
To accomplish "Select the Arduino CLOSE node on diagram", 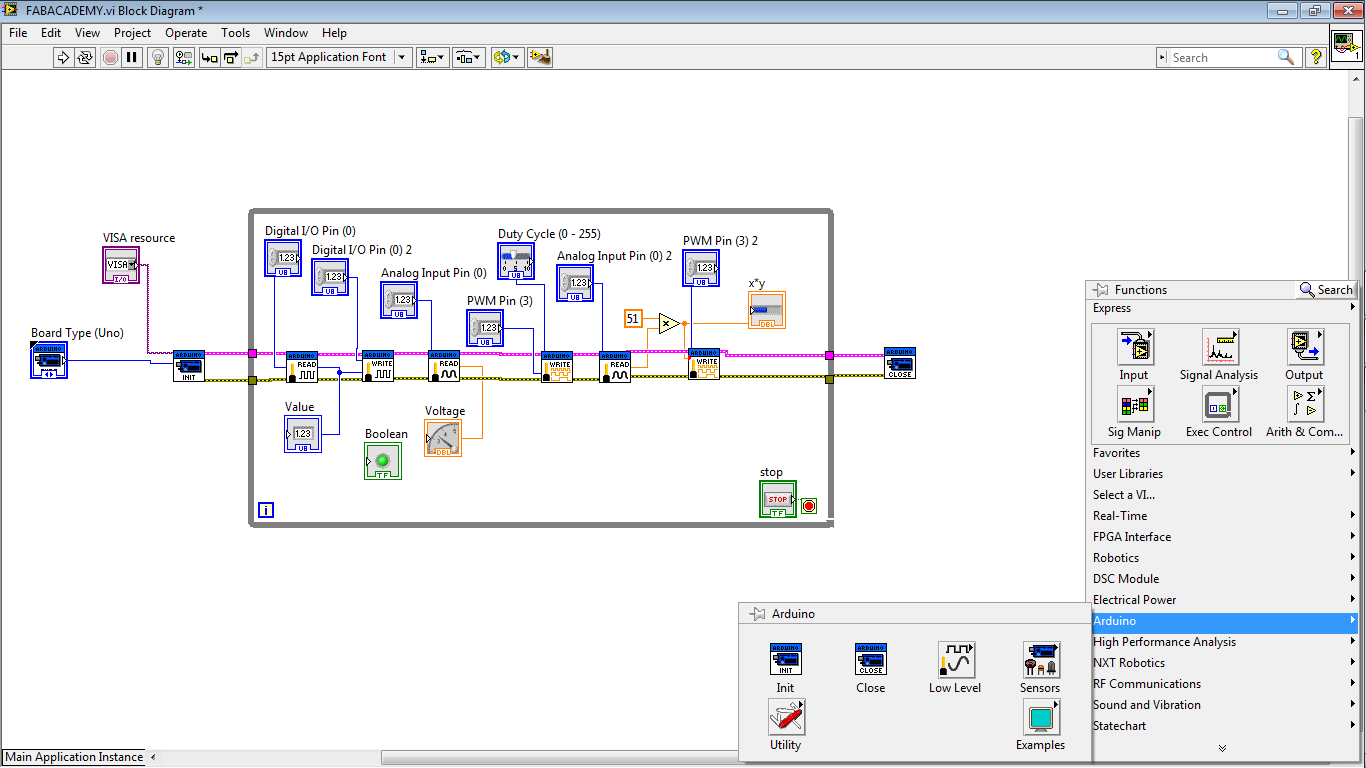I will 900,363.
